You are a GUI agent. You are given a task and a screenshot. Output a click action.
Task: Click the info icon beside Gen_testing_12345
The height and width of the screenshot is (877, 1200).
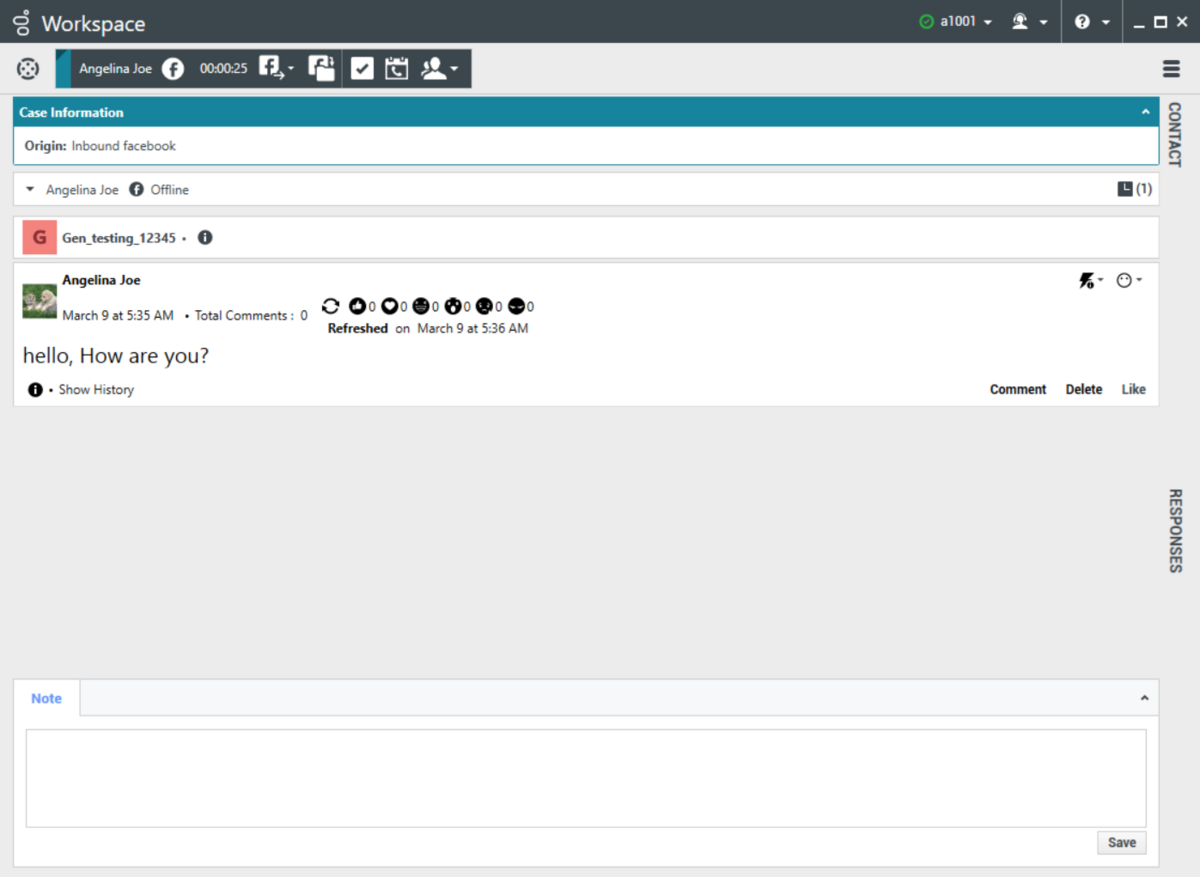205,238
